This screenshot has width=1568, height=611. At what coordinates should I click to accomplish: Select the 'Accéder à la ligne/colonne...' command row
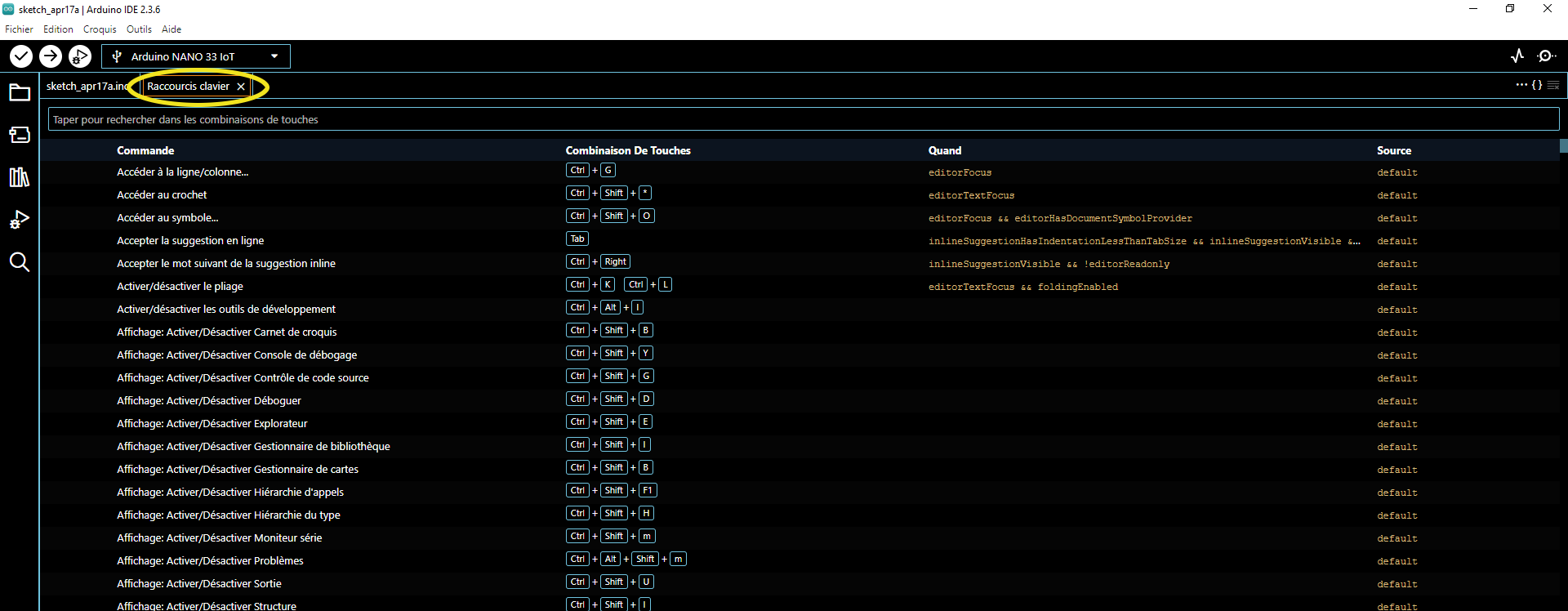[x=183, y=172]
